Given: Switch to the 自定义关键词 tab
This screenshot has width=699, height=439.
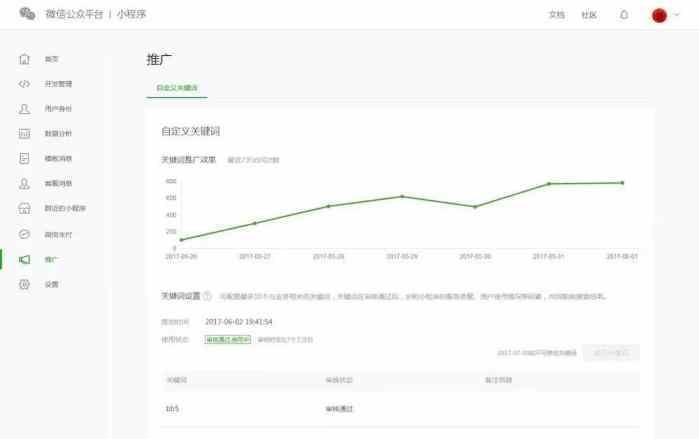Looking at the screenshot, I should click(177, 88).
